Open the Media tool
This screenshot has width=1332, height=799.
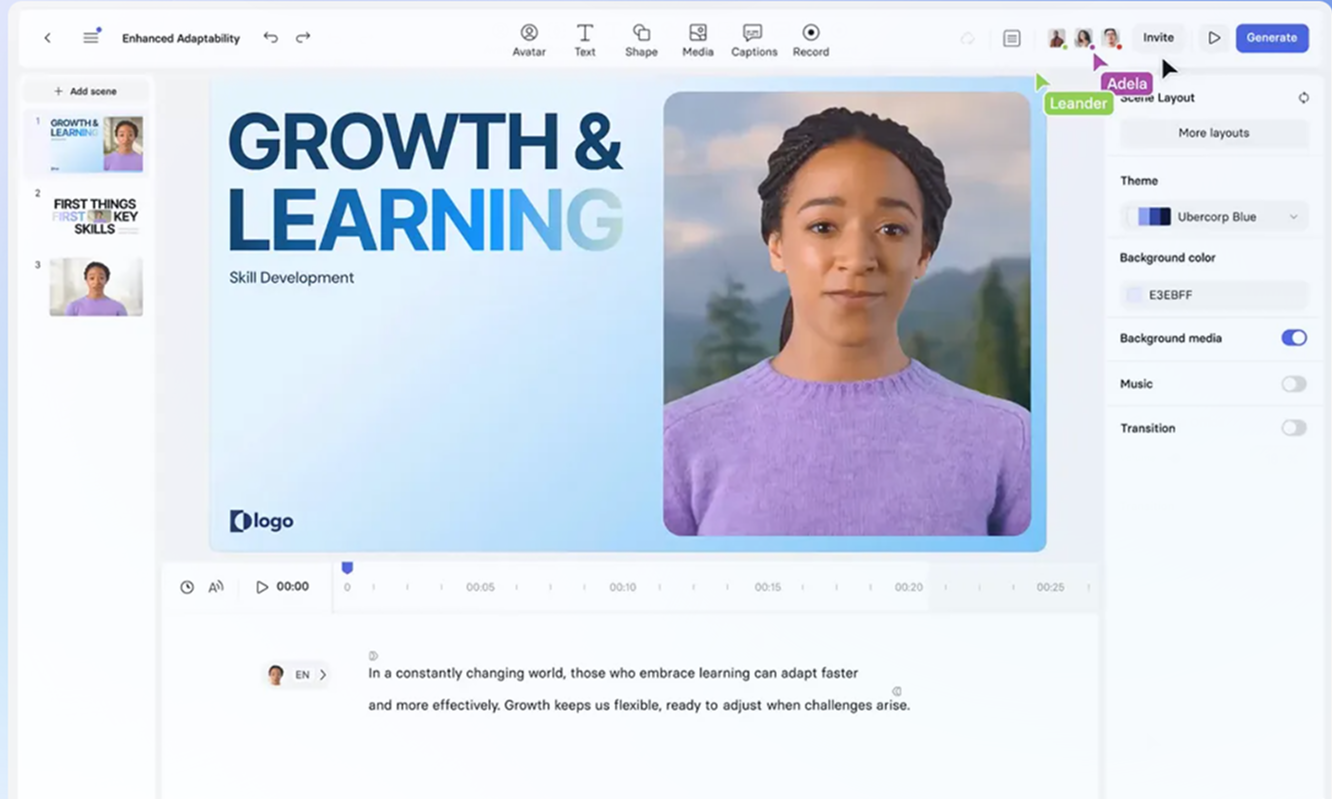(698, 41)
